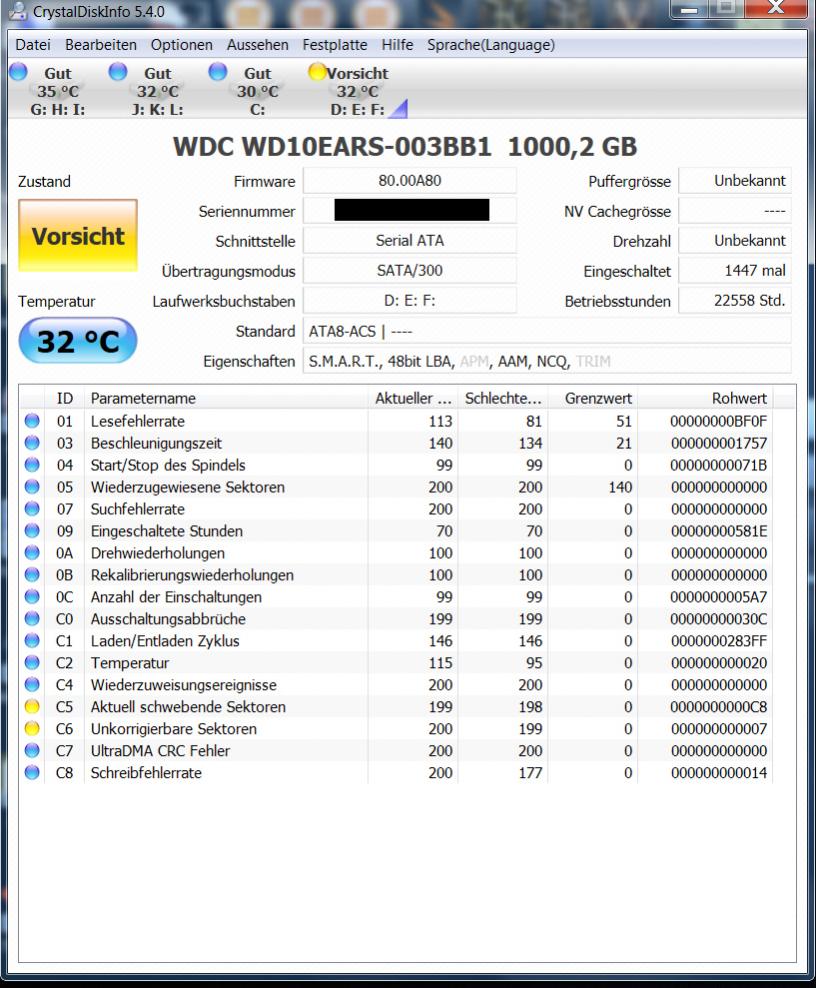Click the status orb of Eingeschaltete Stunden

[32, 531]
